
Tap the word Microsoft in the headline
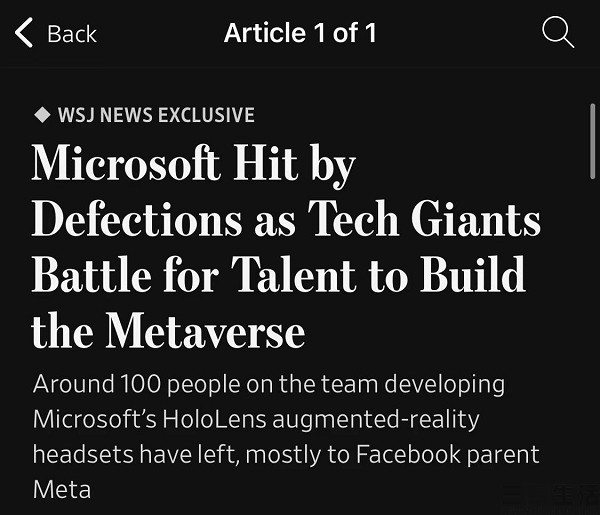click(x=126, y=165)
